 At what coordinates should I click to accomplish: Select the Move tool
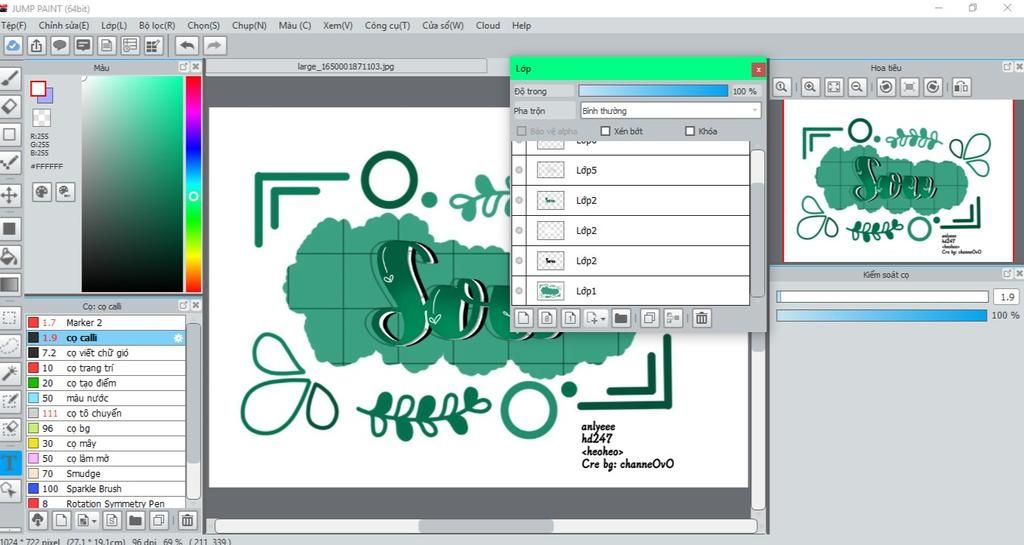(9, 195)
